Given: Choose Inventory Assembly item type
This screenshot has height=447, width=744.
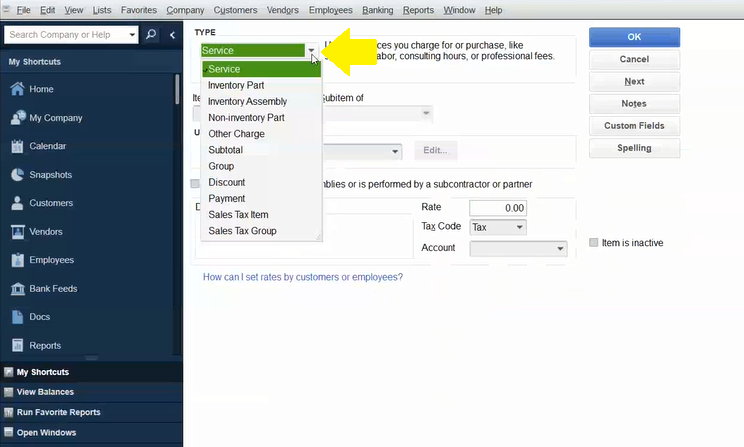Looking at the screenshot, I should [x=261, y=102].
